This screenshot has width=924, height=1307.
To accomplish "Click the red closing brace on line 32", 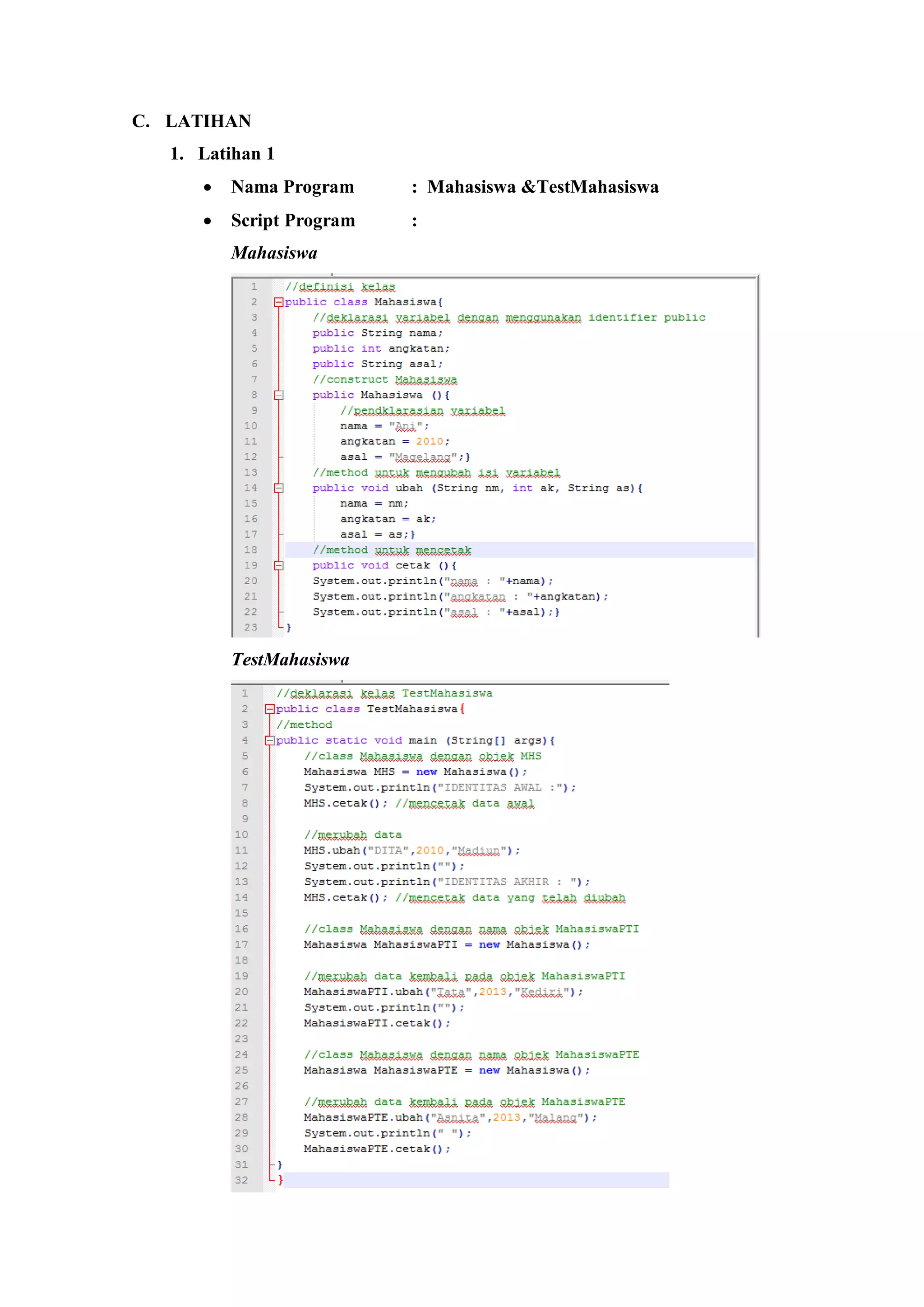I will coord(280,1180).
